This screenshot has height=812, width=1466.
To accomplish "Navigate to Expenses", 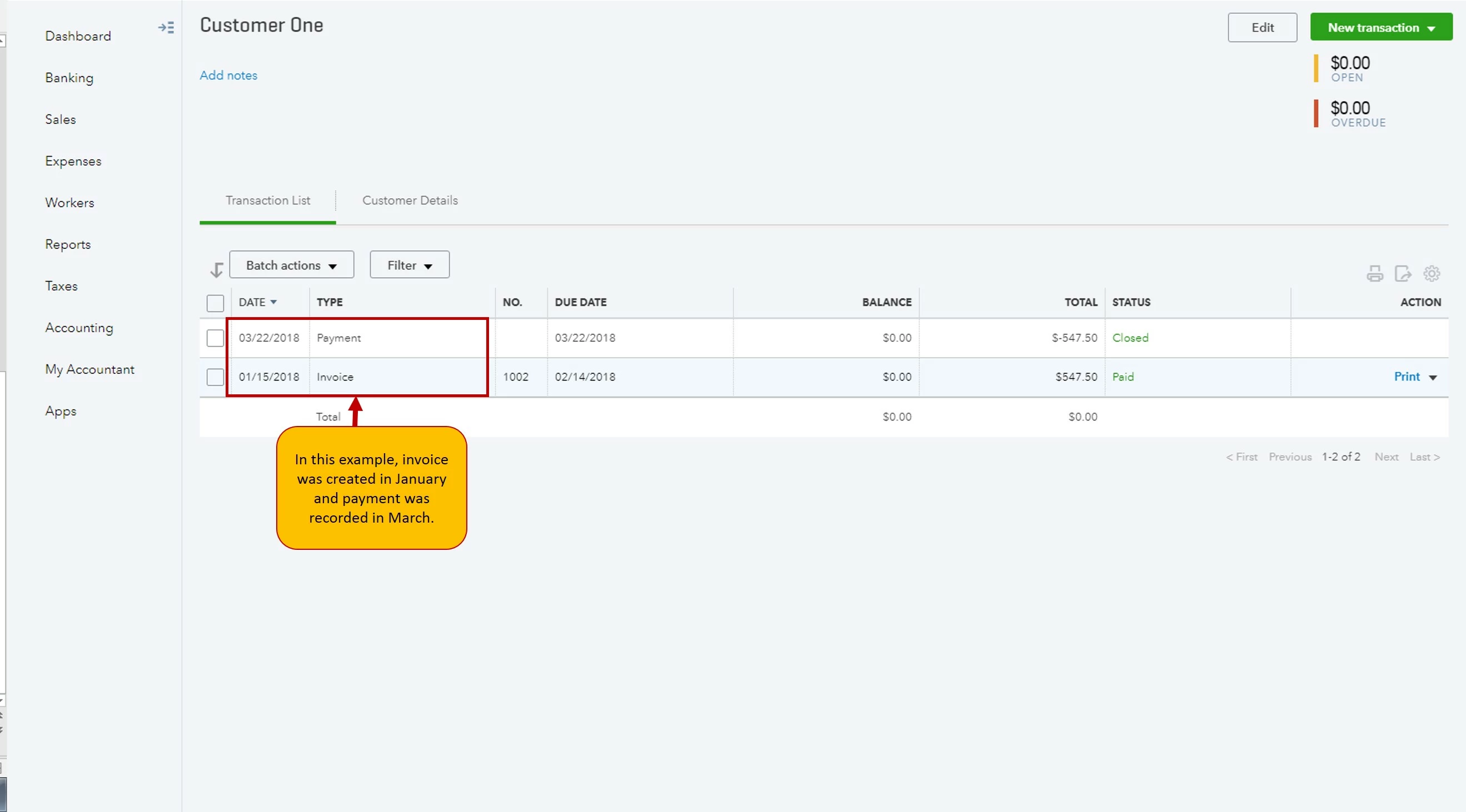I will (x=73, y=161).
